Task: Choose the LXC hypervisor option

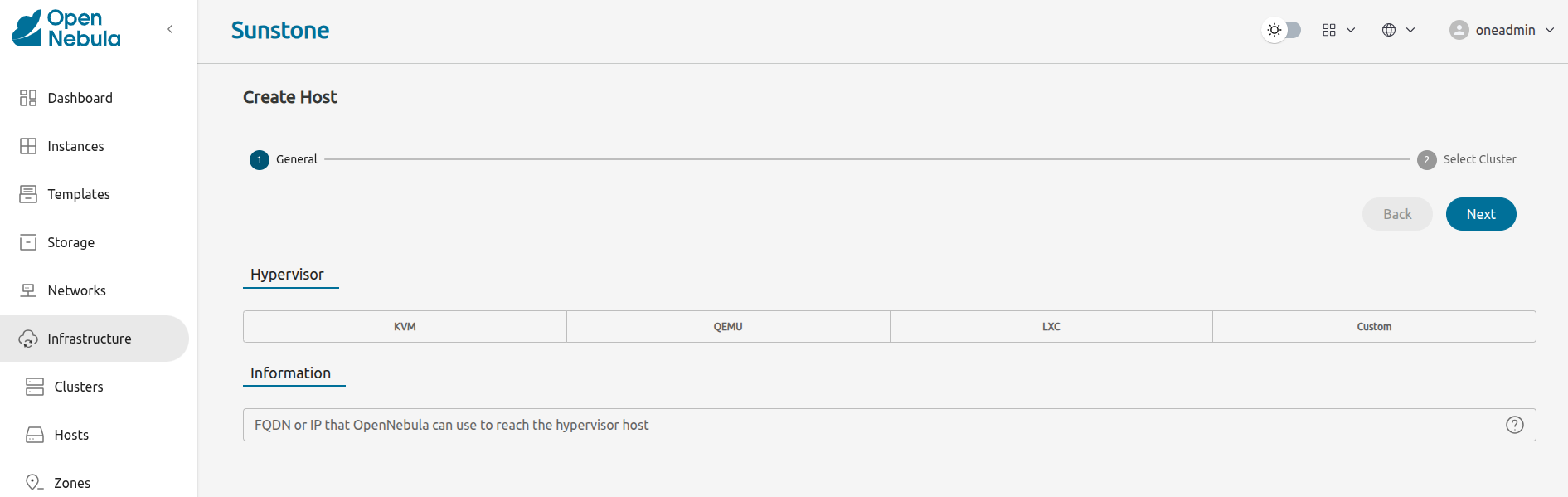Action: click(1051, 327)
